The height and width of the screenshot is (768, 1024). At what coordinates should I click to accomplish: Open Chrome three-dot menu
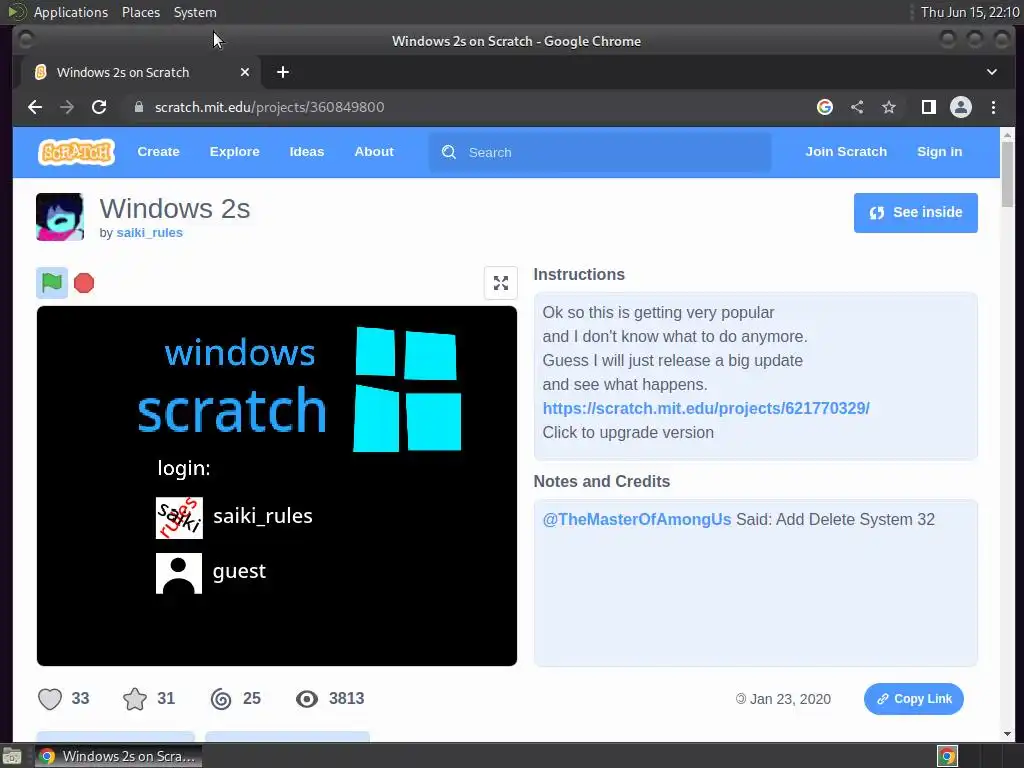point(993,107)
